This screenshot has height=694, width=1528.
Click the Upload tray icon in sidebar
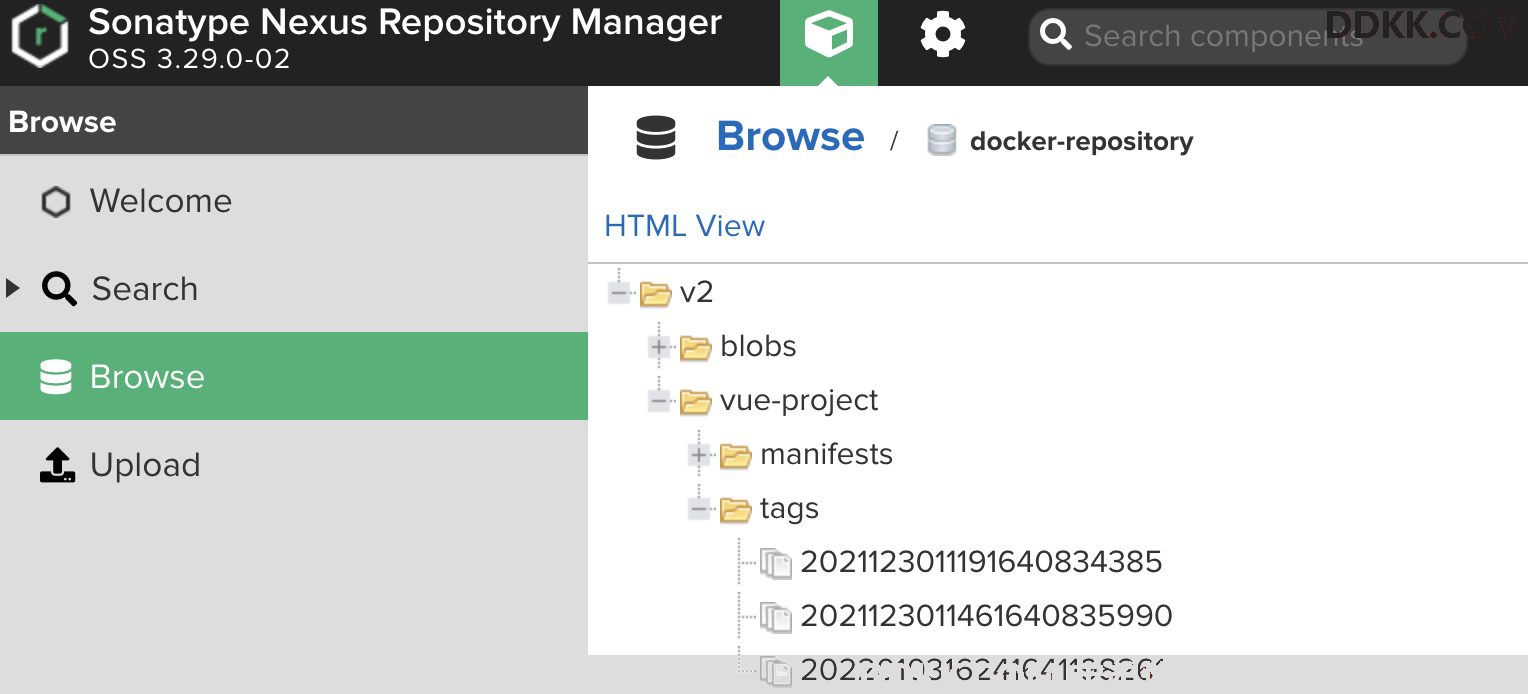point(57,465)
